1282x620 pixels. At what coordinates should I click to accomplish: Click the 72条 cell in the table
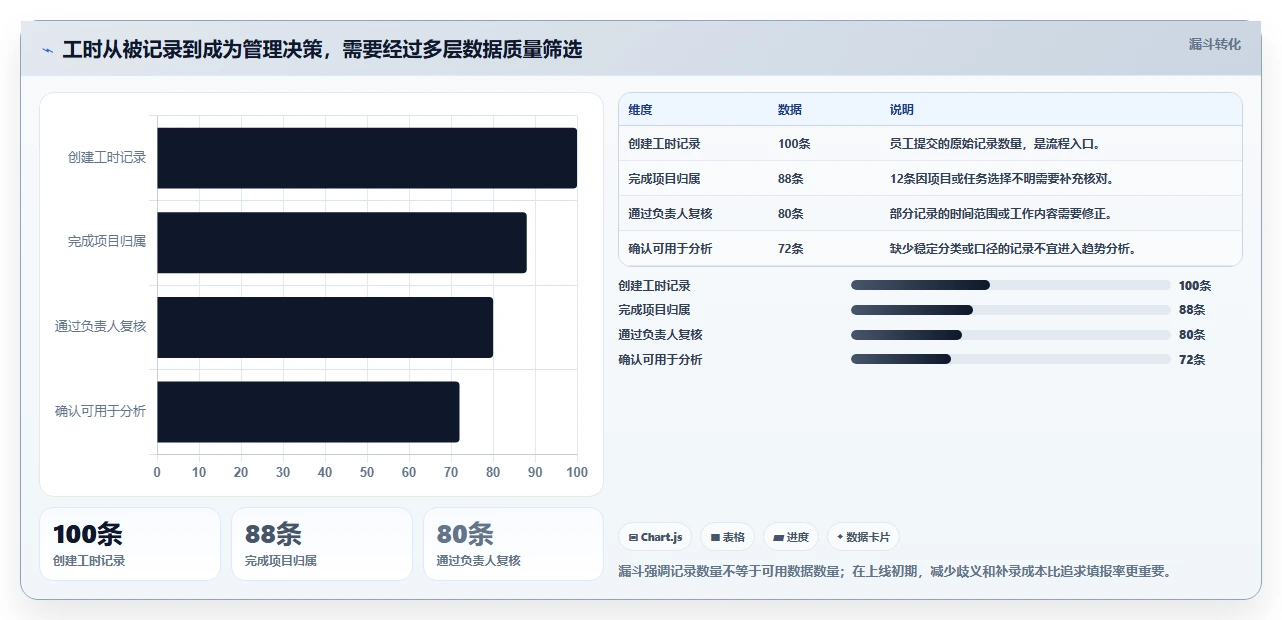791,249
